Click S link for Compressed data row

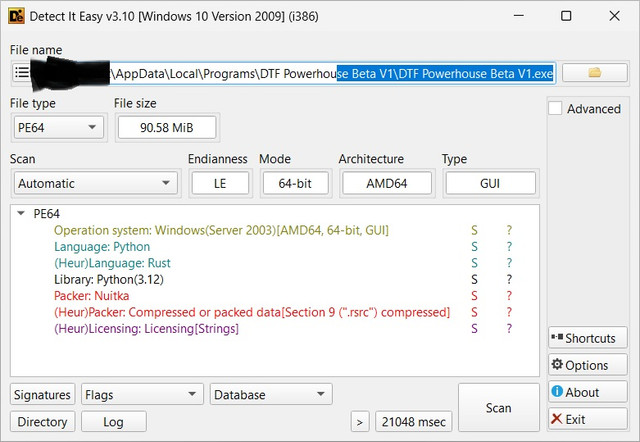click(x=474, y=312)
